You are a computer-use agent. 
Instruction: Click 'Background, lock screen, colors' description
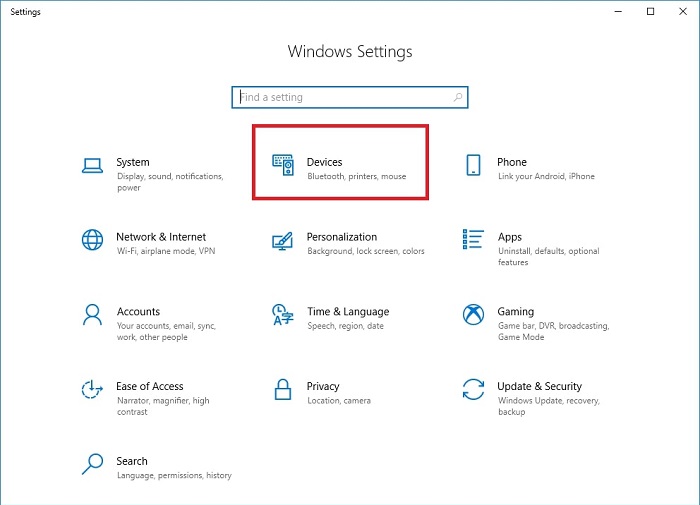coord(366,251)
